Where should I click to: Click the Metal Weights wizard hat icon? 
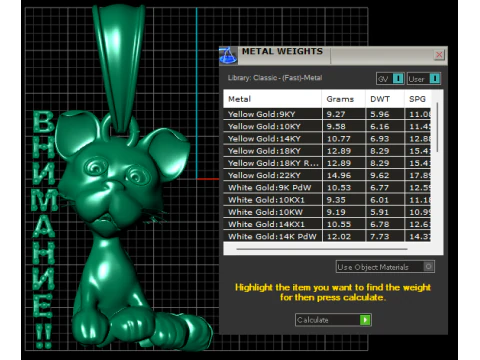point(228,55)
